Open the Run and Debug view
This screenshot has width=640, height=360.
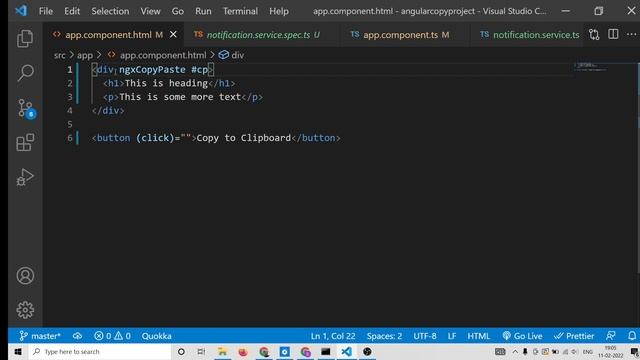click(x=25, y=177)
